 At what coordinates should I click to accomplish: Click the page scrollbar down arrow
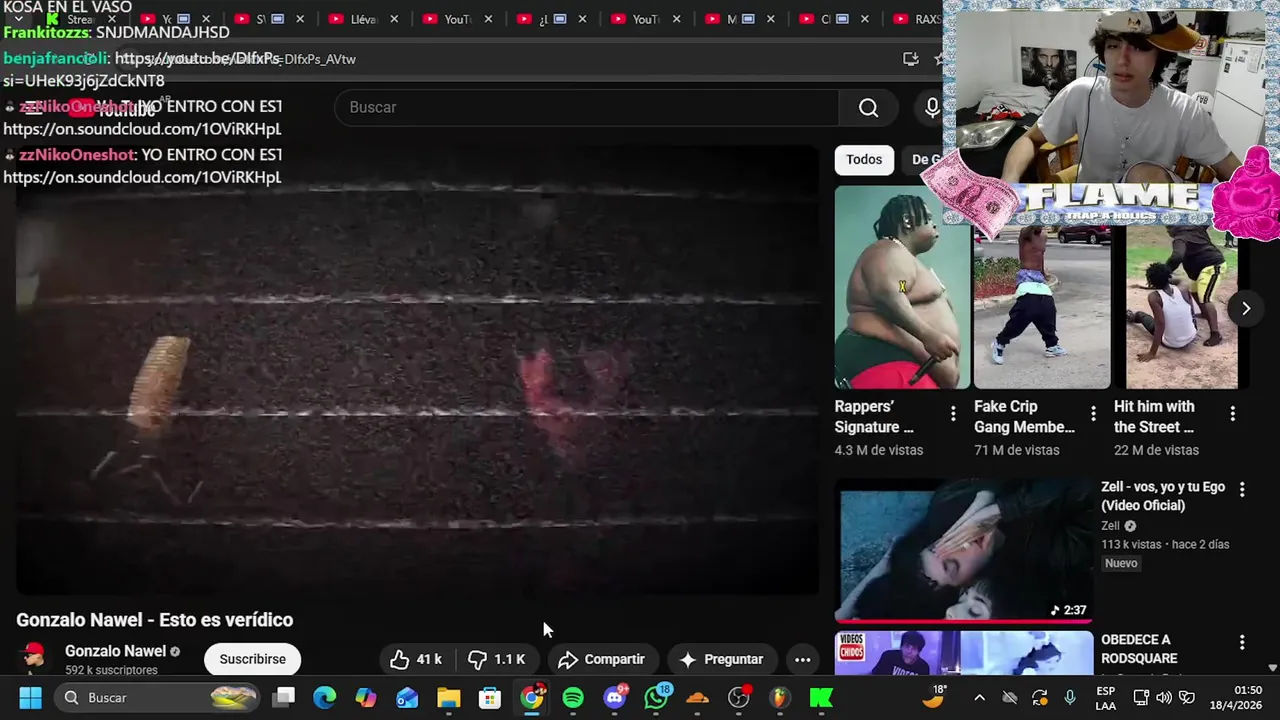click(1272, 668)
